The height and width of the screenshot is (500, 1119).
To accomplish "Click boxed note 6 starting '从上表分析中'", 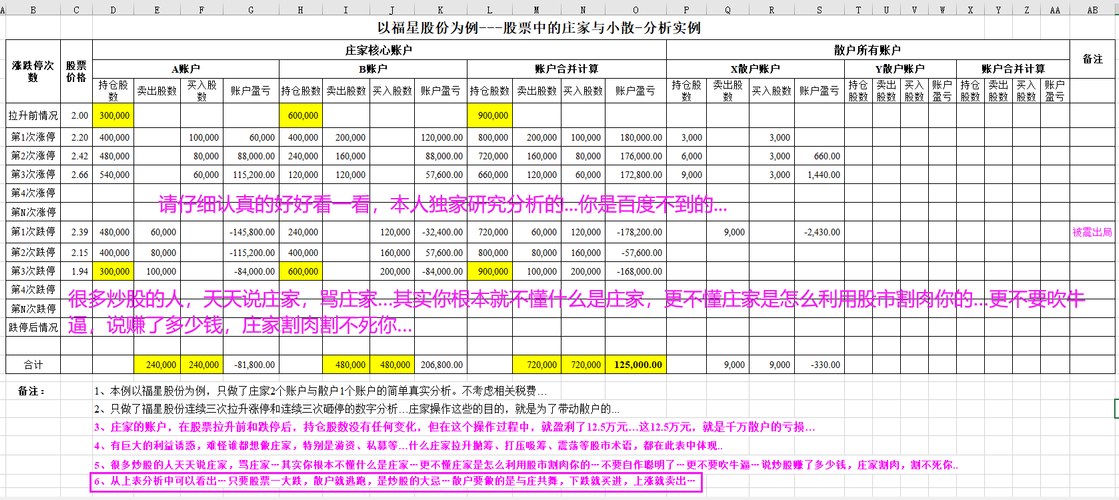I will tap(395, 482).
